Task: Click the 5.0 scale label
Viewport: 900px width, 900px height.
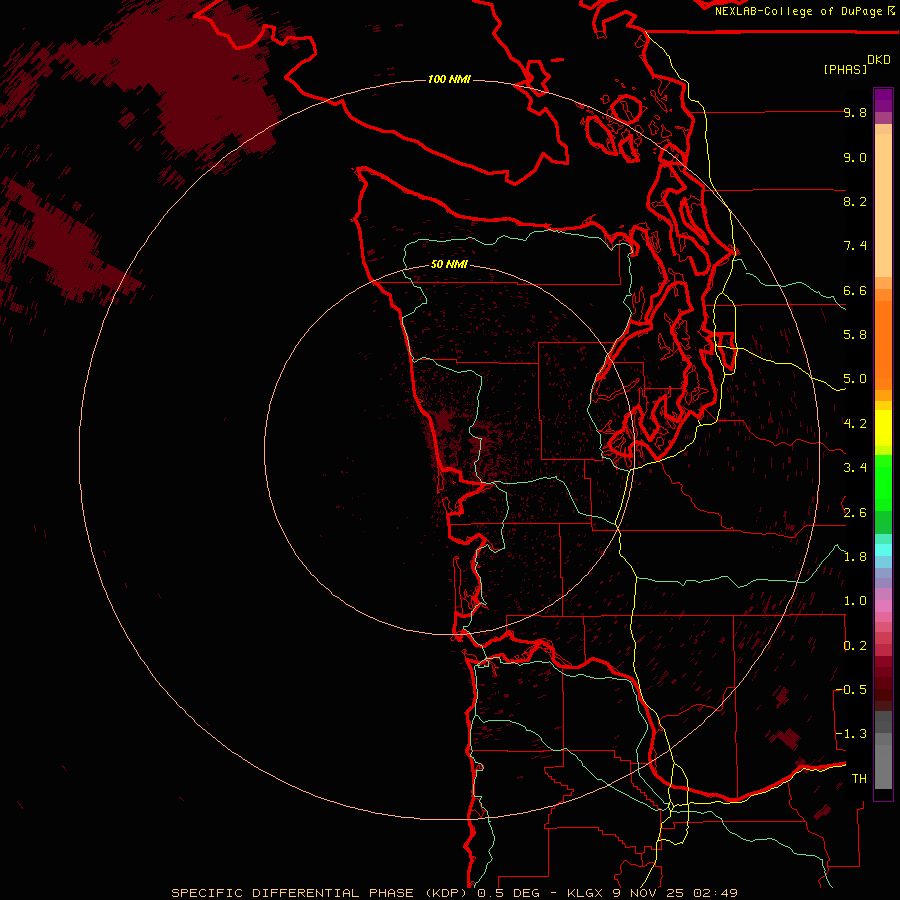Action: tap(855, 379)
